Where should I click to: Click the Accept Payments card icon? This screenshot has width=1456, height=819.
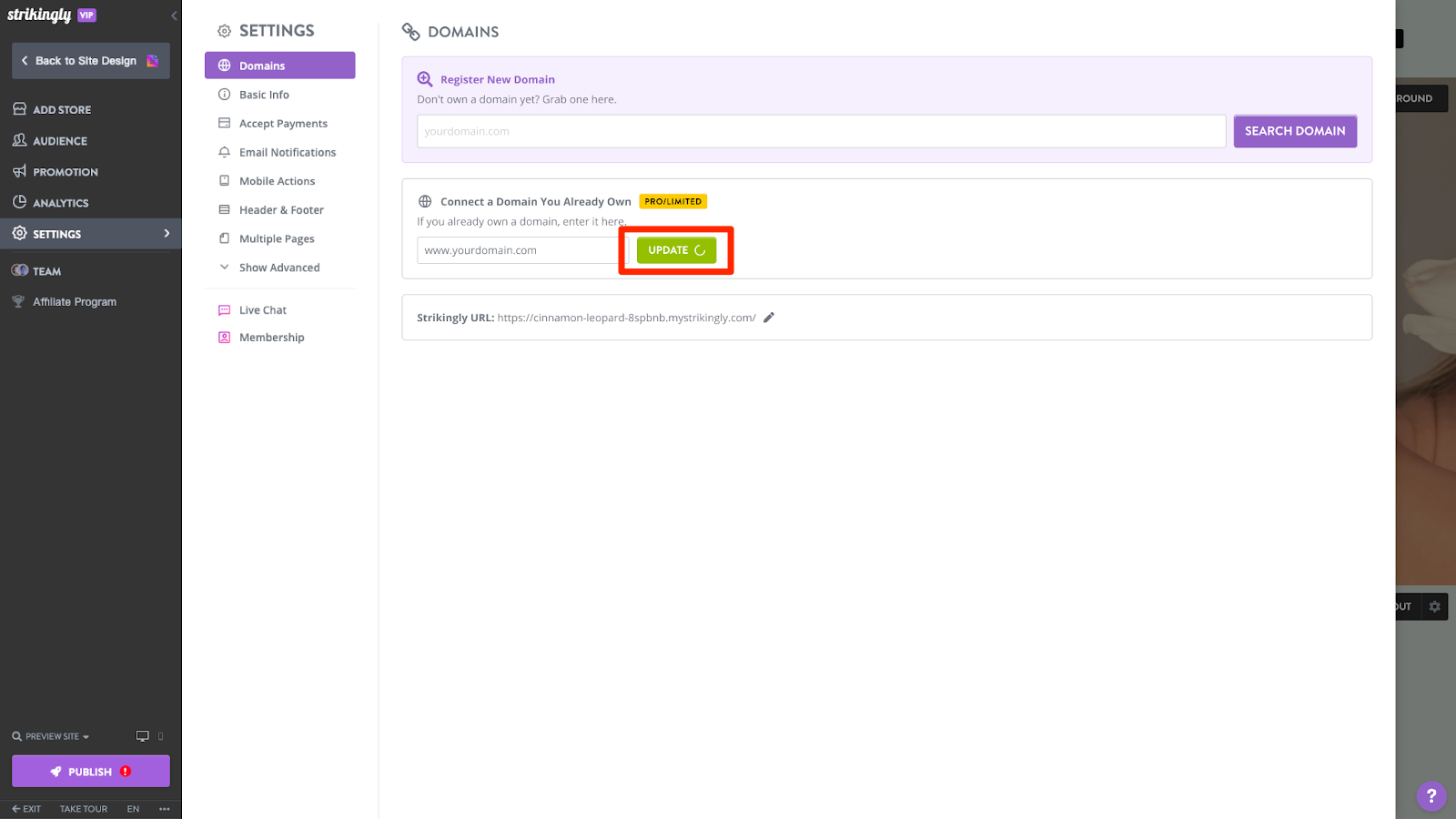click(224, 123)
